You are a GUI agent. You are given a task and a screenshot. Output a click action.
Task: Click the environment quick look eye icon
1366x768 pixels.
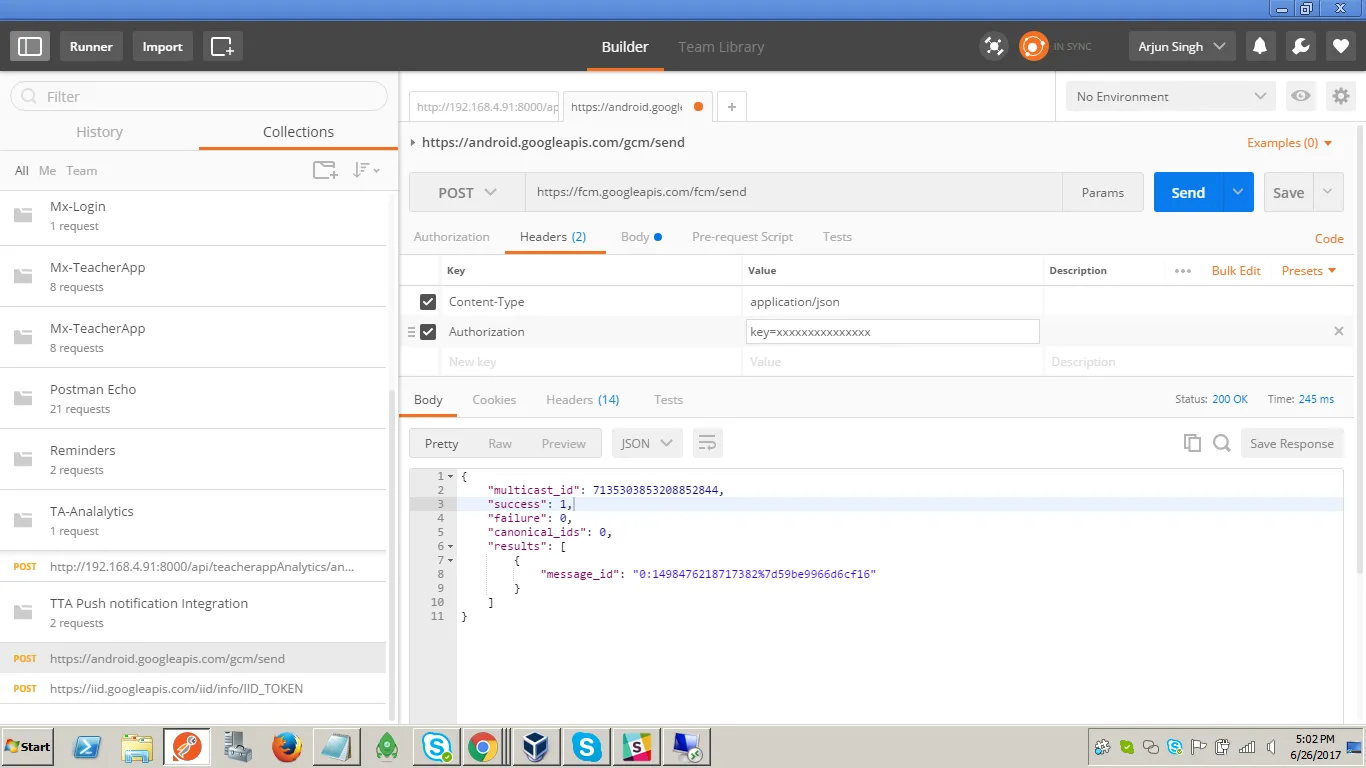[1300, 96]
